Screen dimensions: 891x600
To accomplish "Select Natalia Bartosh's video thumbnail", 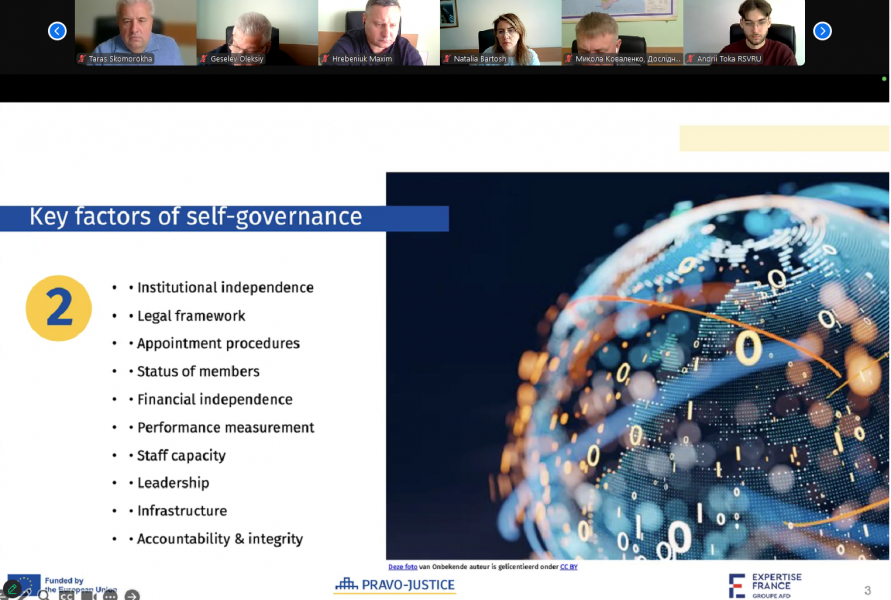I will coord(500,32).
